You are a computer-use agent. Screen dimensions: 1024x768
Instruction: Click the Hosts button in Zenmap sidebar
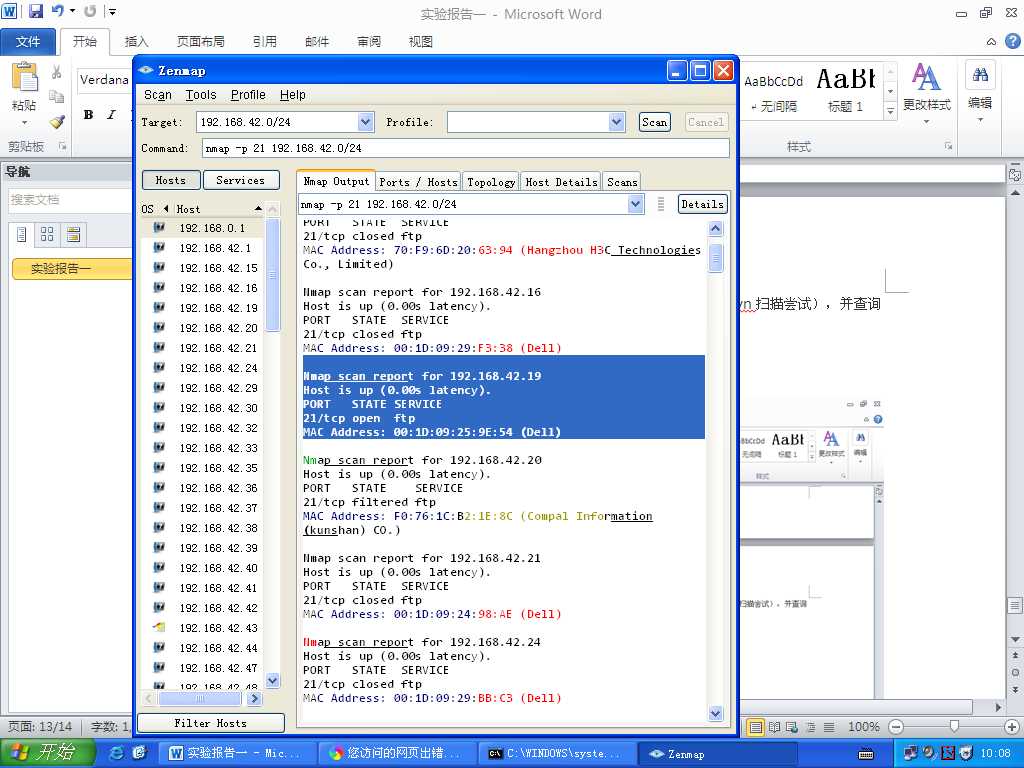pos(170,180)
